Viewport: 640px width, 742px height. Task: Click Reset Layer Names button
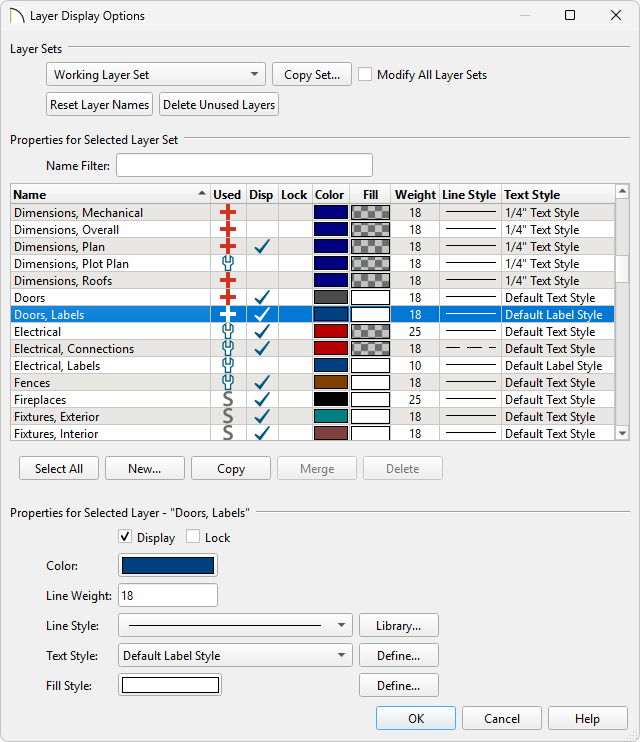(x=99, y=104)
